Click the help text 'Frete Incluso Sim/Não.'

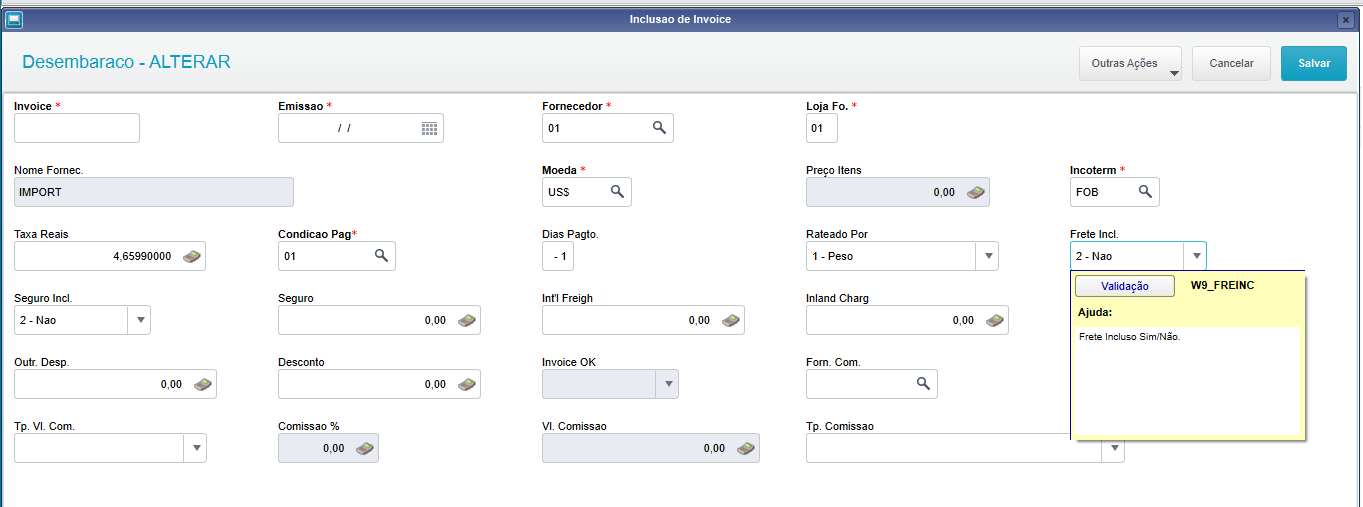[1130, 337]
